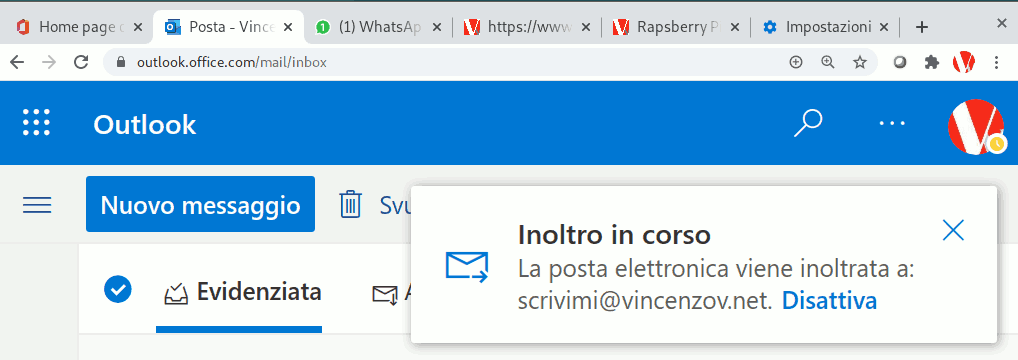Open the Chrome profile avatar in toolbar

(963, 62)
